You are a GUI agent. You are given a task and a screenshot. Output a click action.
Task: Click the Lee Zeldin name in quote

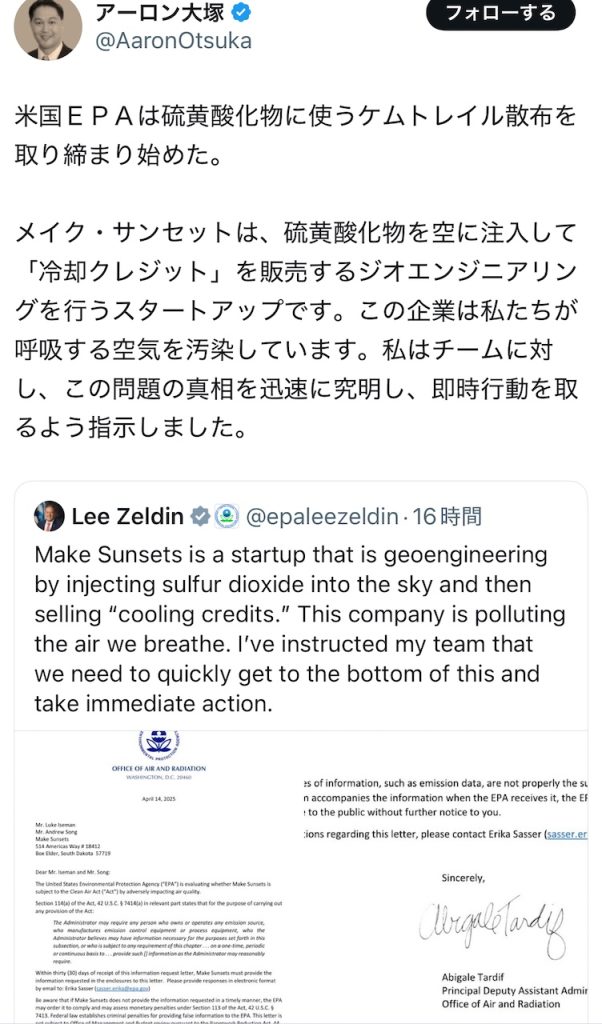127,517
